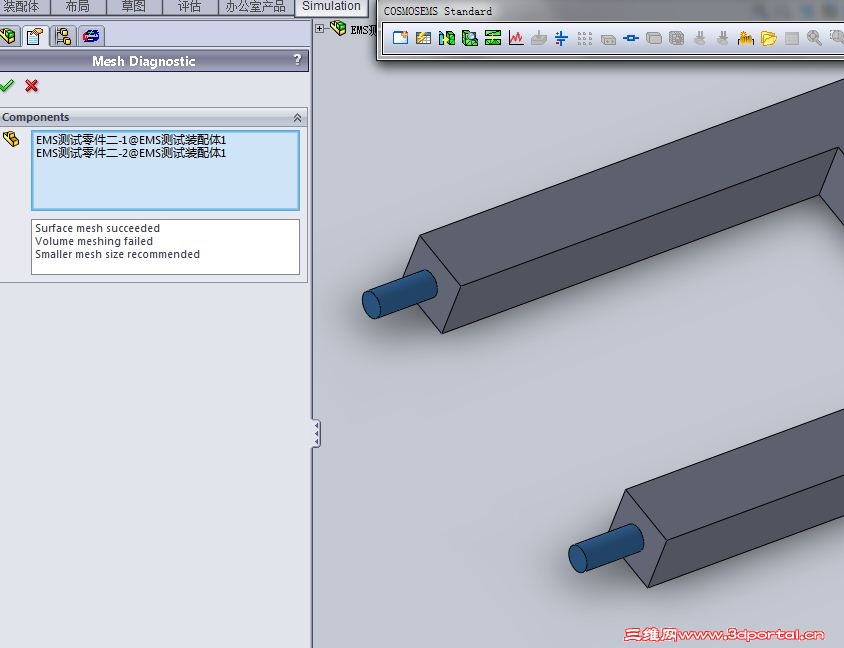Screen dimensions: 844x648
Task: Click the green checkmark to accept Mesh Diagnostic
Action: click(6, 86)
